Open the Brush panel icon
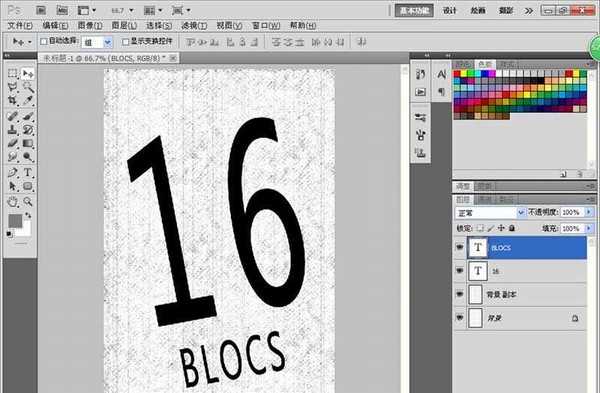 pyautogui.click(x=421, y=135)
